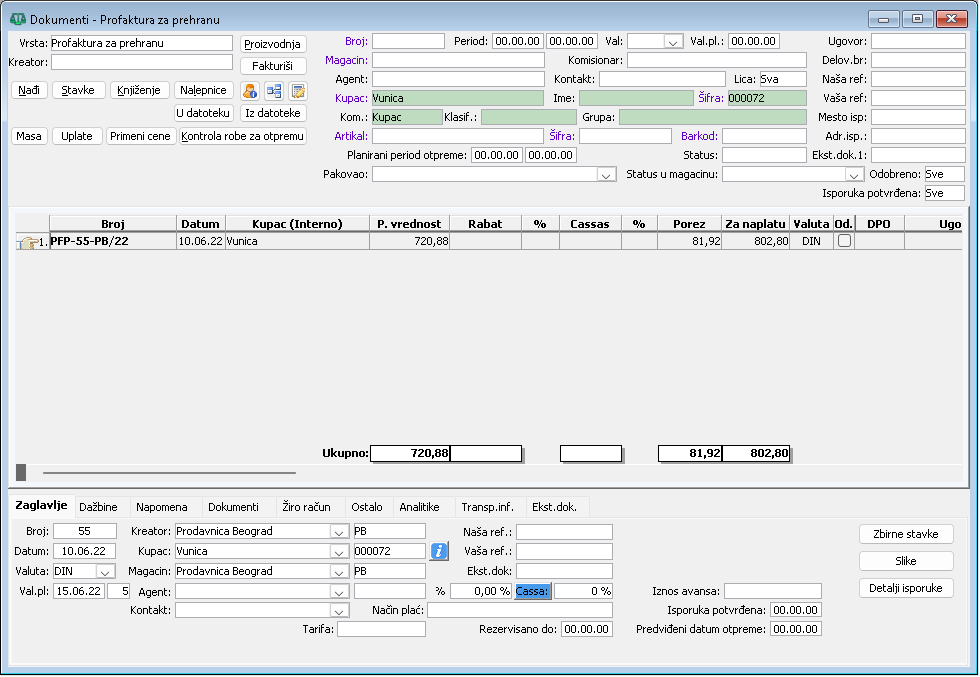
Task: Click the Fakturiši button
Action: point(273,66)
